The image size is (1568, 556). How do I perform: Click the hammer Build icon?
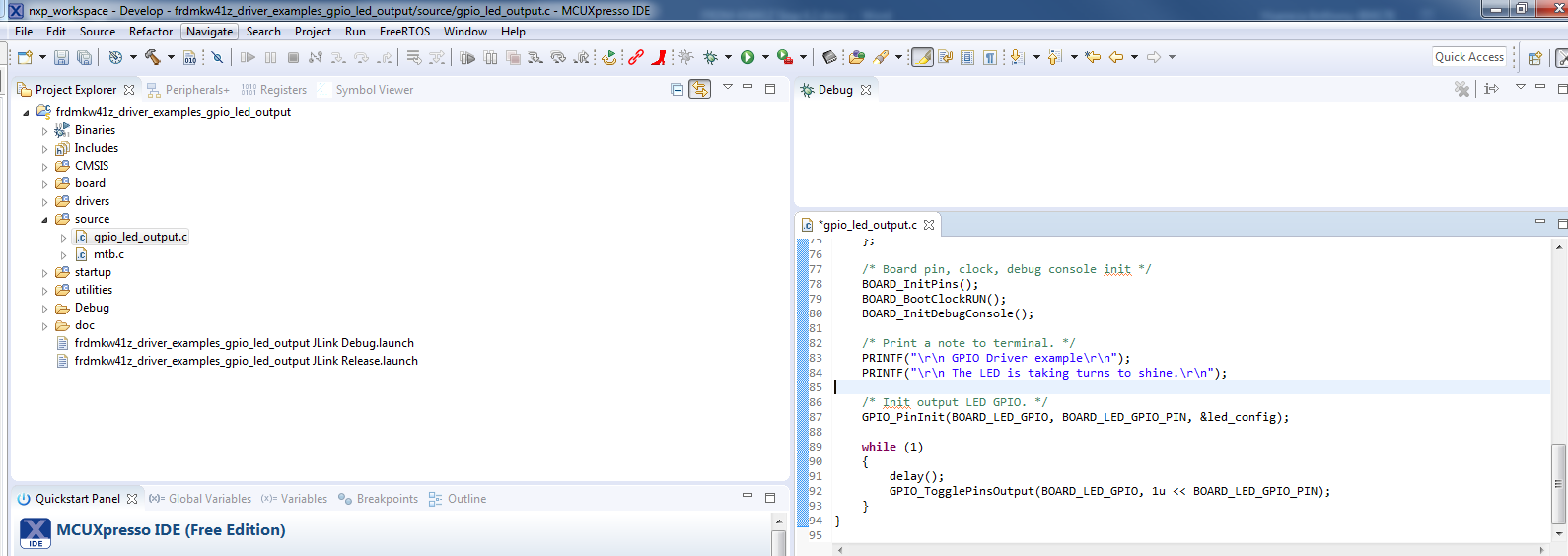152,58
